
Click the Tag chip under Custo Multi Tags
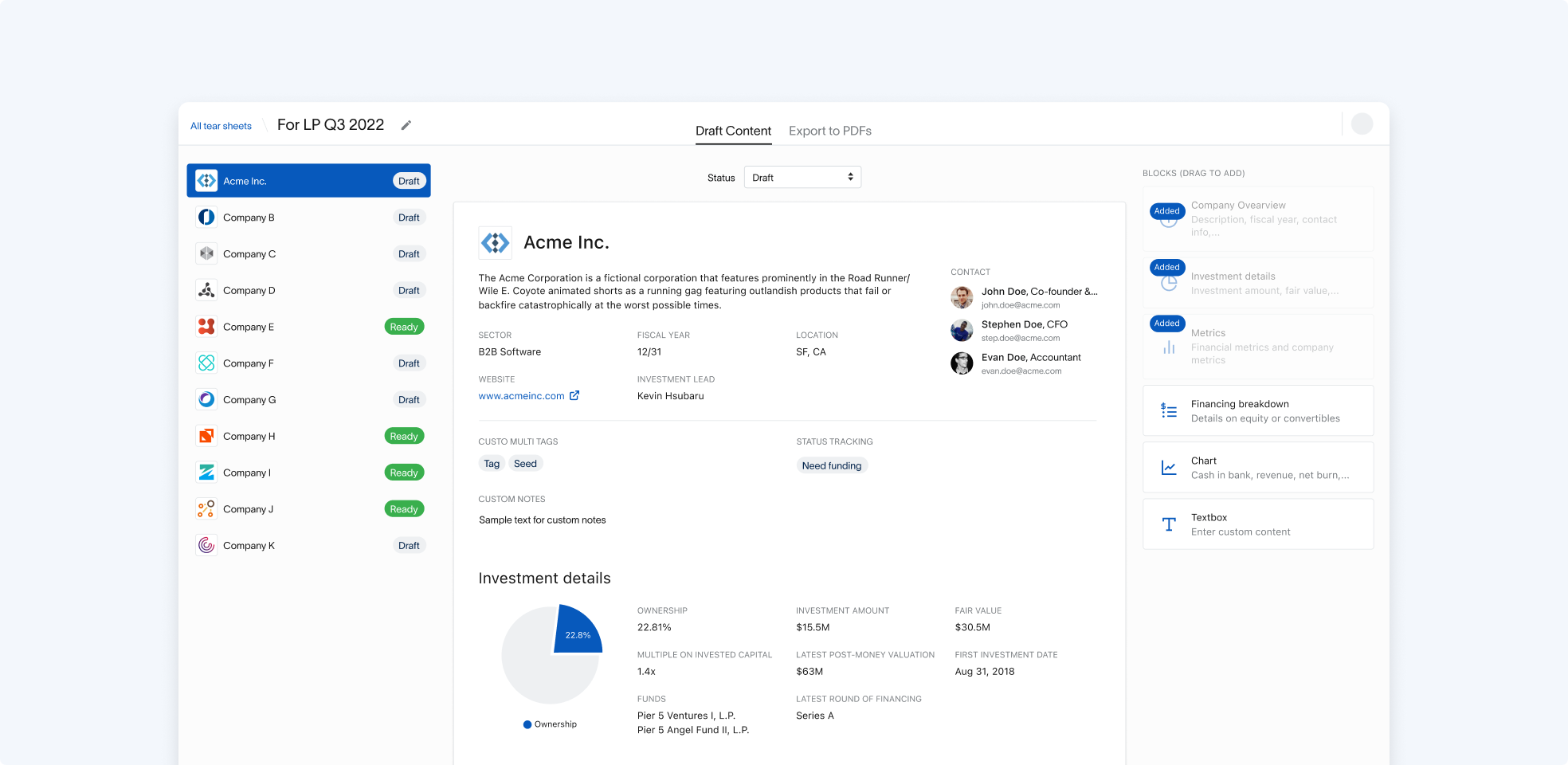492,464
